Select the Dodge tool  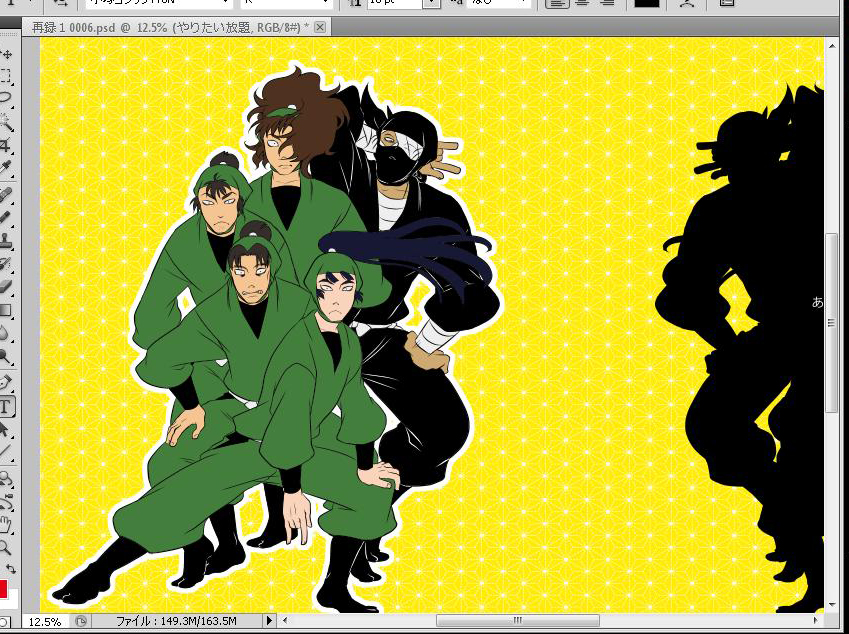click(5, 356)
